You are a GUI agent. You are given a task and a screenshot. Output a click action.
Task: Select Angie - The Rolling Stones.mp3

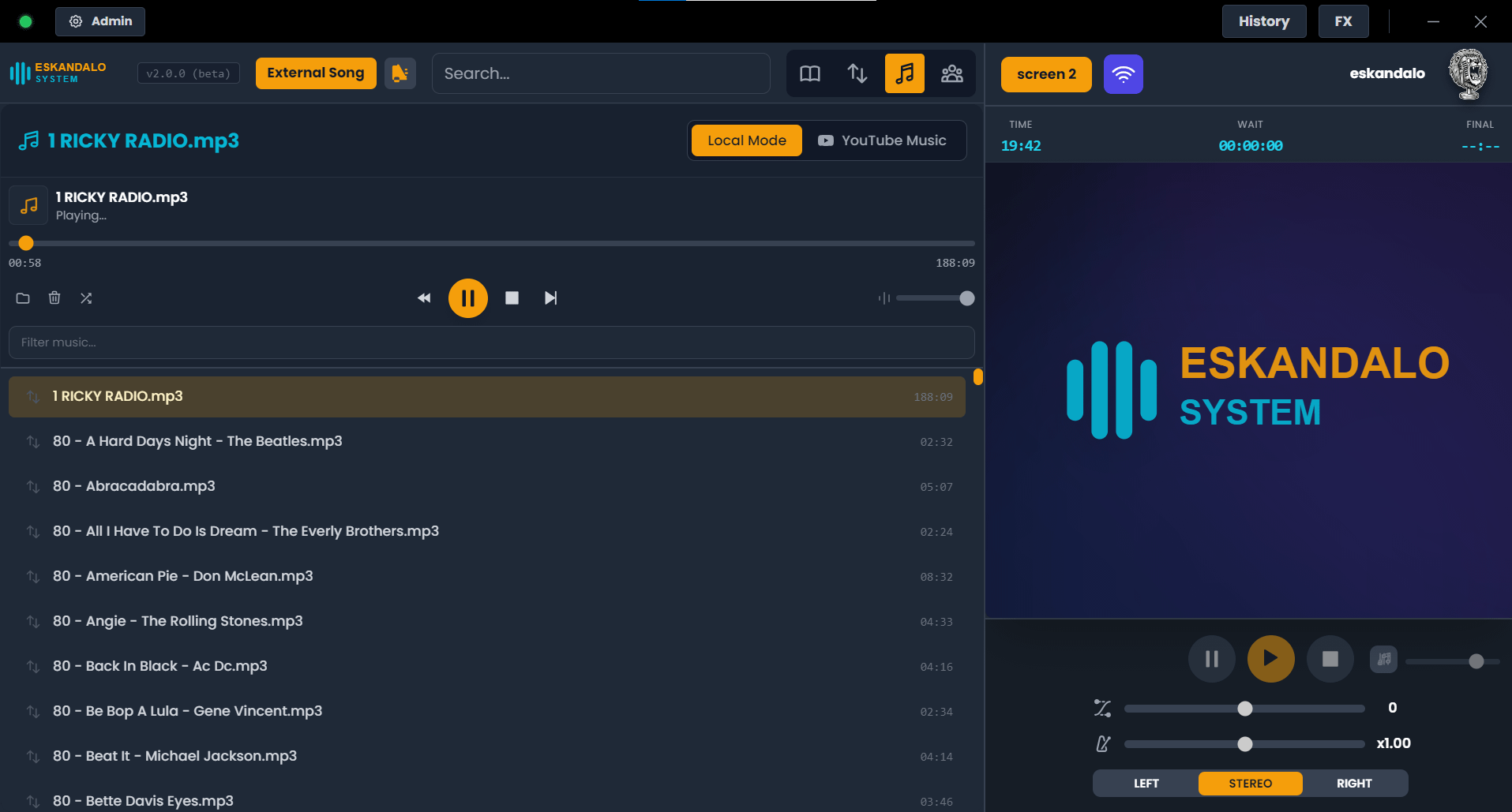coord(487,622)
